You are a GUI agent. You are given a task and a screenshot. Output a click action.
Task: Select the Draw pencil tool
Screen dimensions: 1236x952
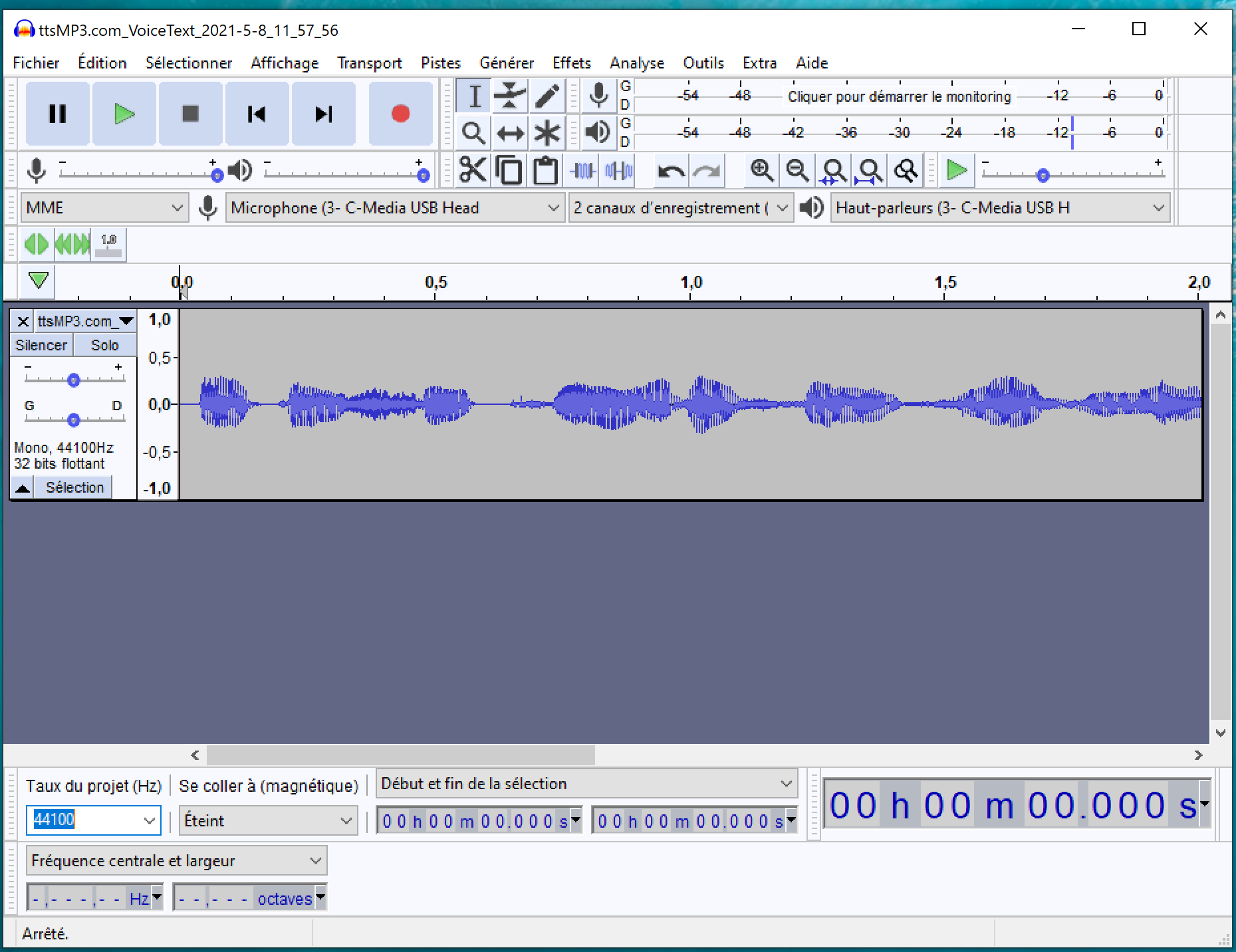[547, 96]
